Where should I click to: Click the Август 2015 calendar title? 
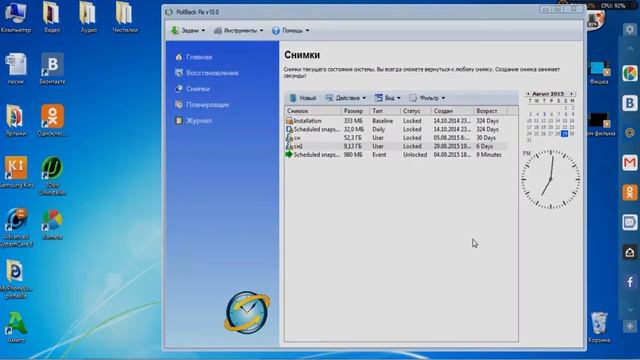coord(548,94)
